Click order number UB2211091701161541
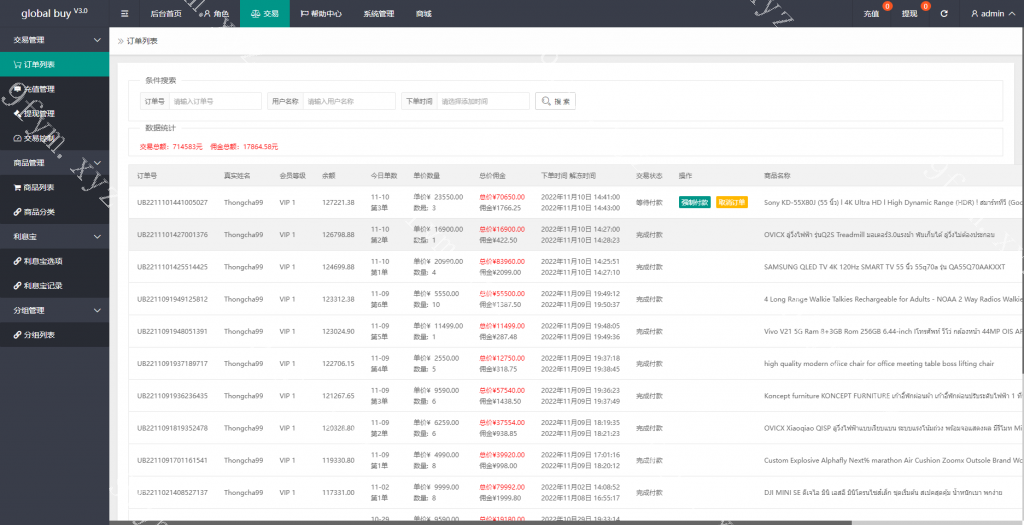 [x=172, y=460]
